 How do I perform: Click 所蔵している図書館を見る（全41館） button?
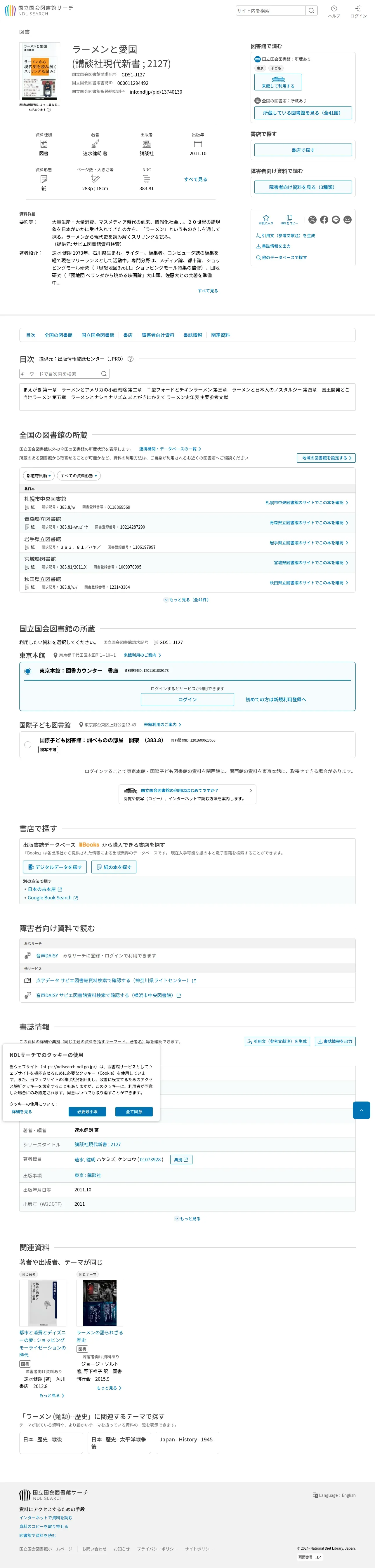[303, 113]
